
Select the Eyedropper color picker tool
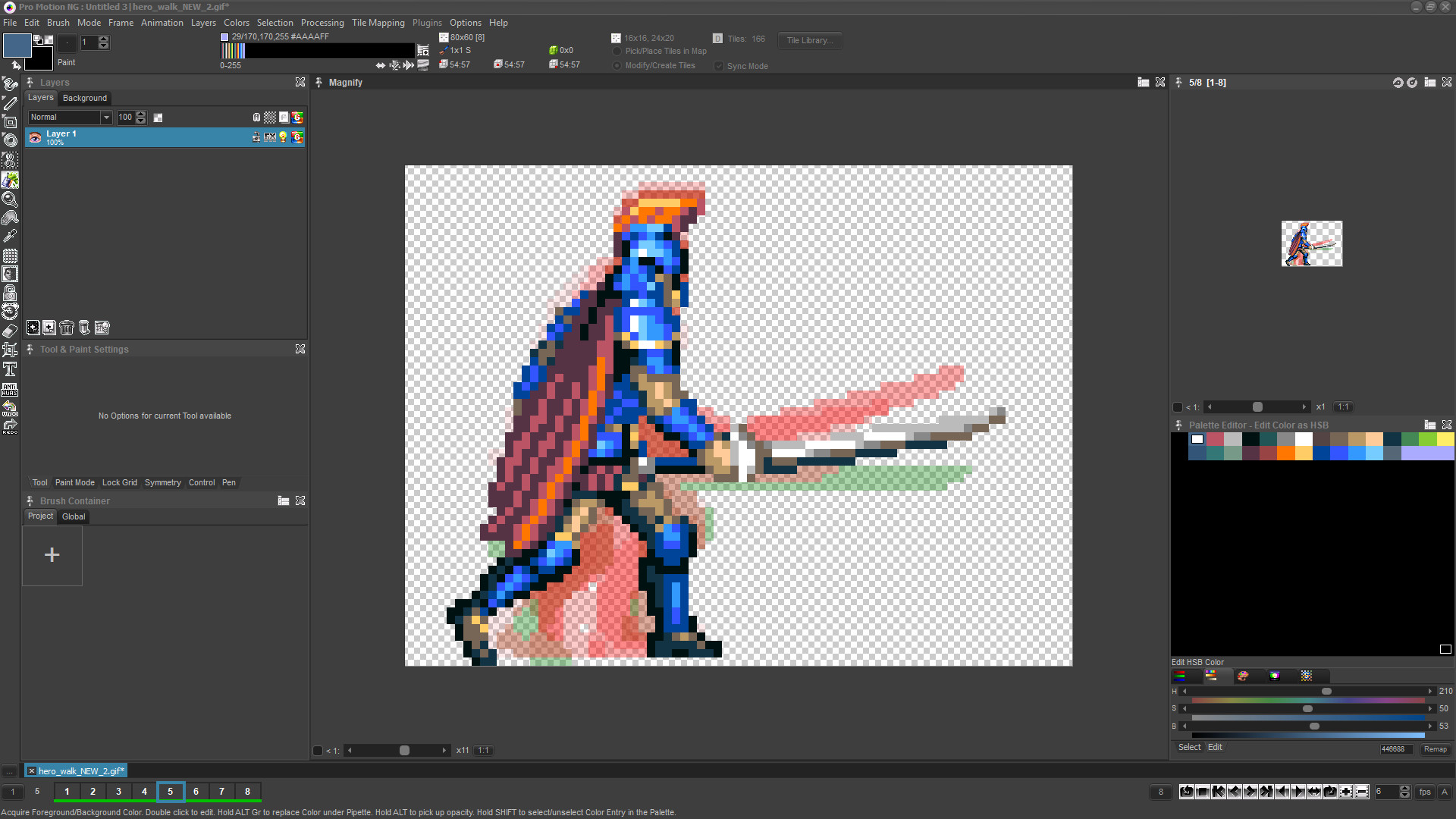11,237
